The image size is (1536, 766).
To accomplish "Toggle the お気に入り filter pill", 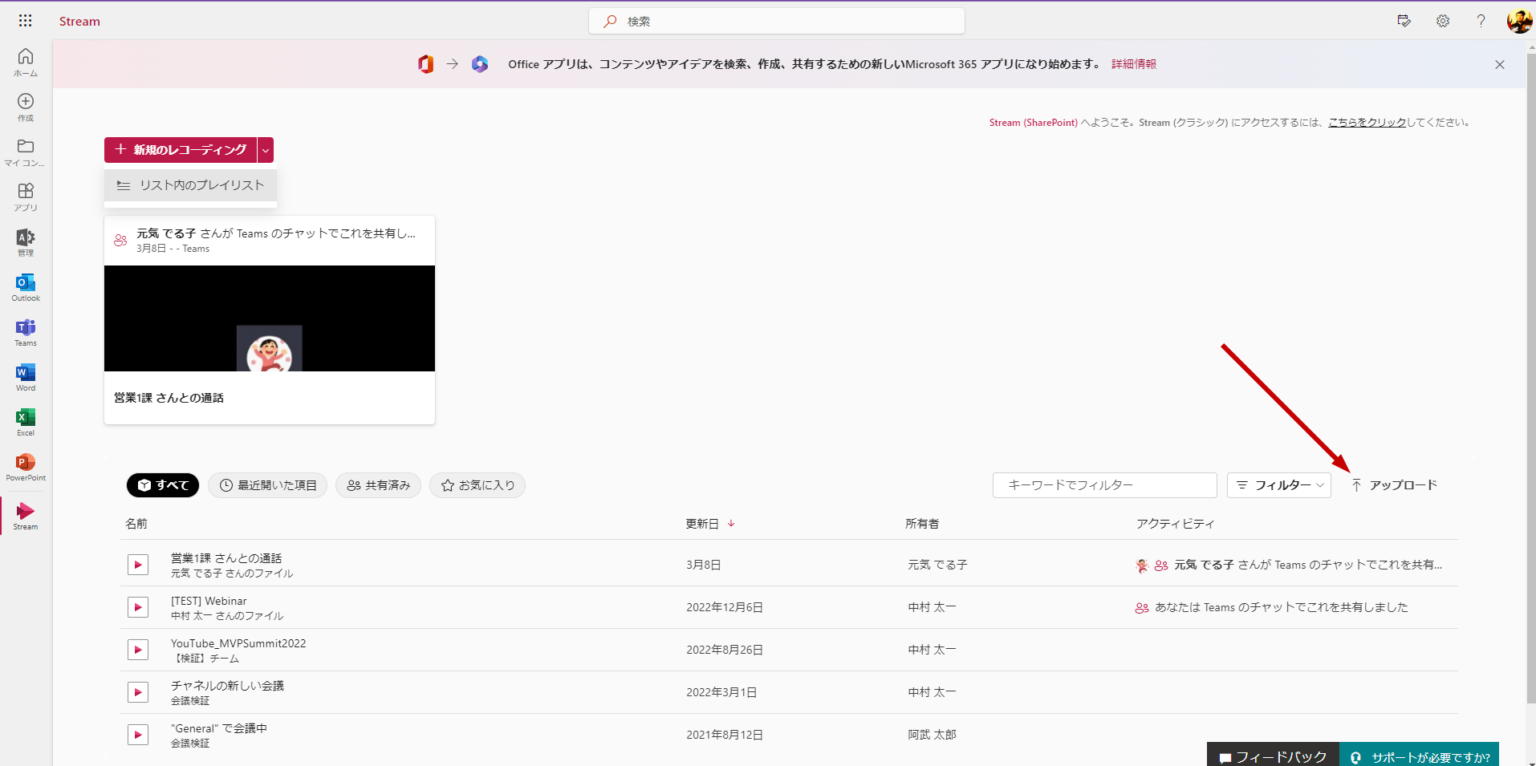I will [x=477, y=485].
